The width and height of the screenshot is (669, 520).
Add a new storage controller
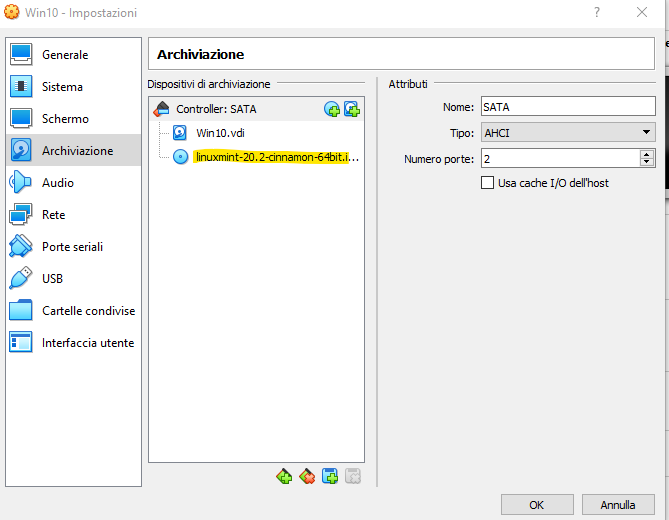pos(284,476)
